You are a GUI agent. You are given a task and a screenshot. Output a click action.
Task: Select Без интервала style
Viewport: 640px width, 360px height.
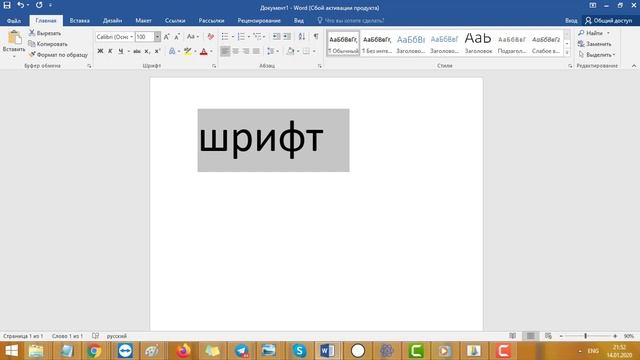pyautogui.click(x=377, y=44)
